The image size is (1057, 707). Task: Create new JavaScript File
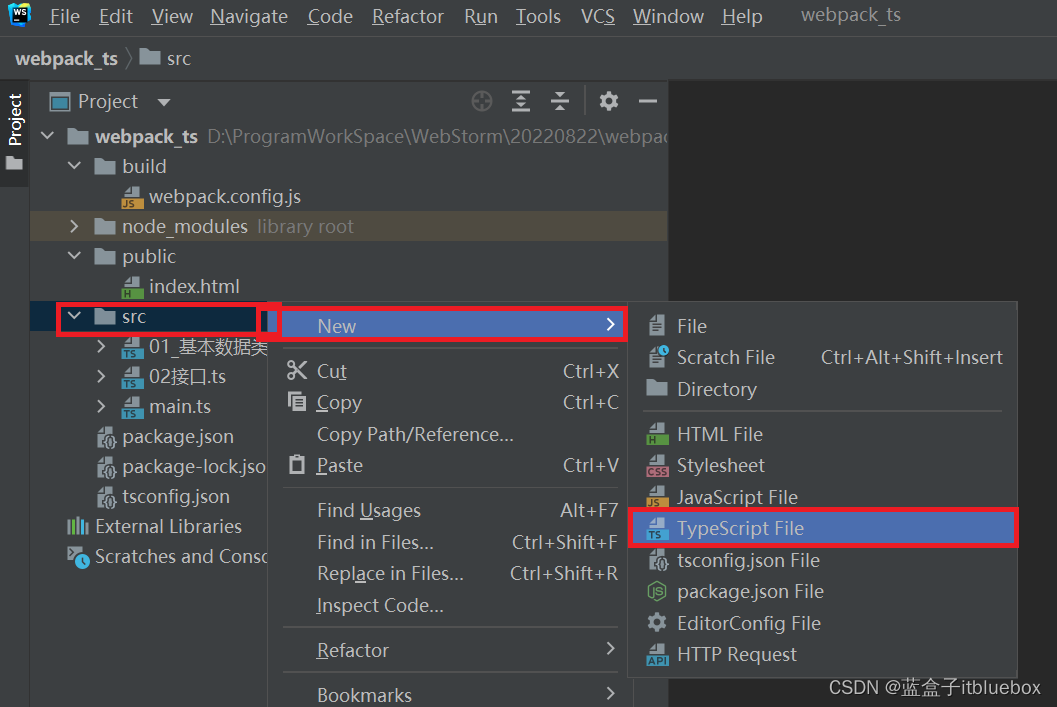coord(822,497)
